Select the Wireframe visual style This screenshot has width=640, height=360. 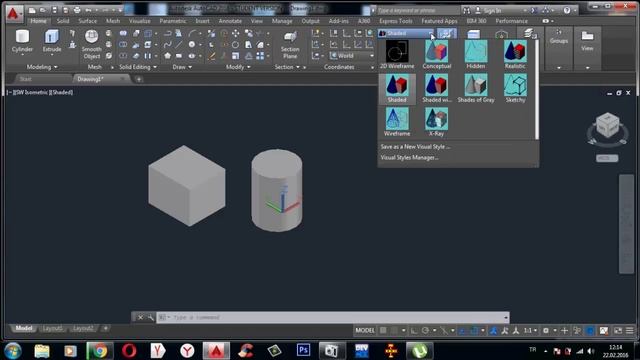[397, 122]
